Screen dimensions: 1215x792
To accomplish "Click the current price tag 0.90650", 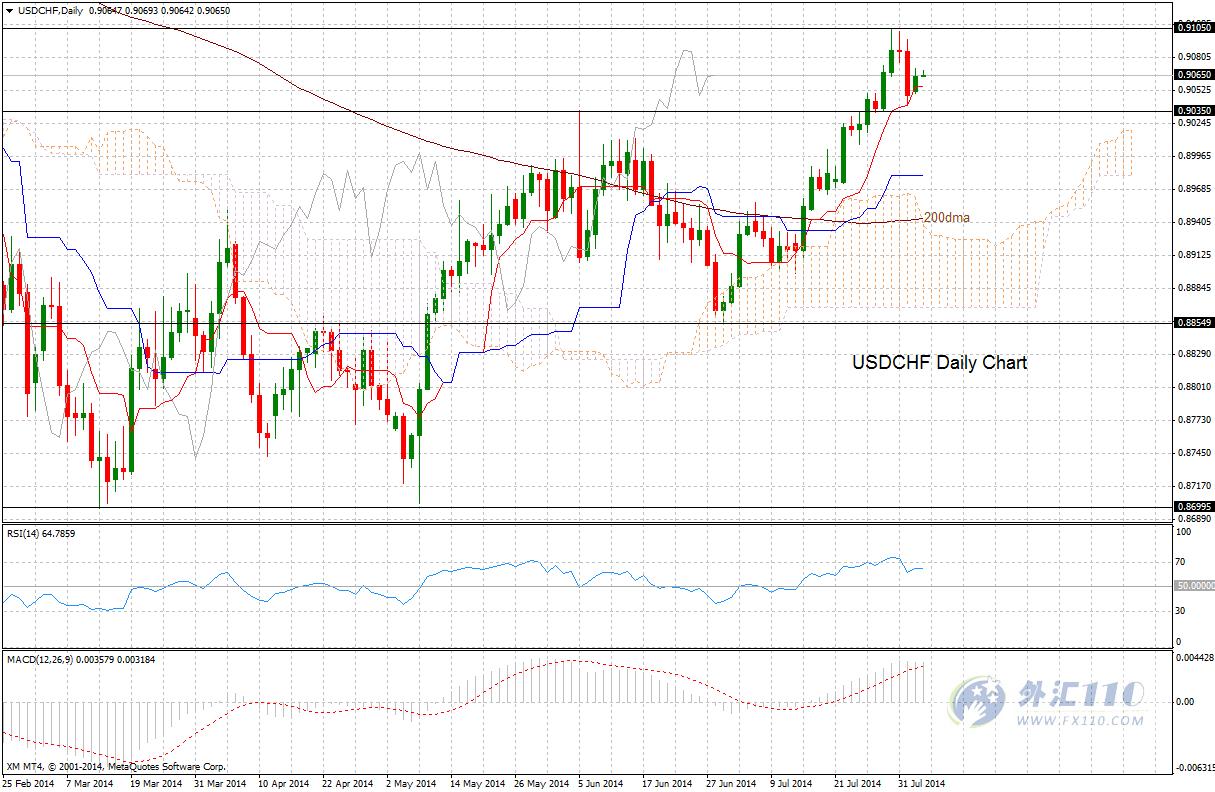I will click(1194, 75).
